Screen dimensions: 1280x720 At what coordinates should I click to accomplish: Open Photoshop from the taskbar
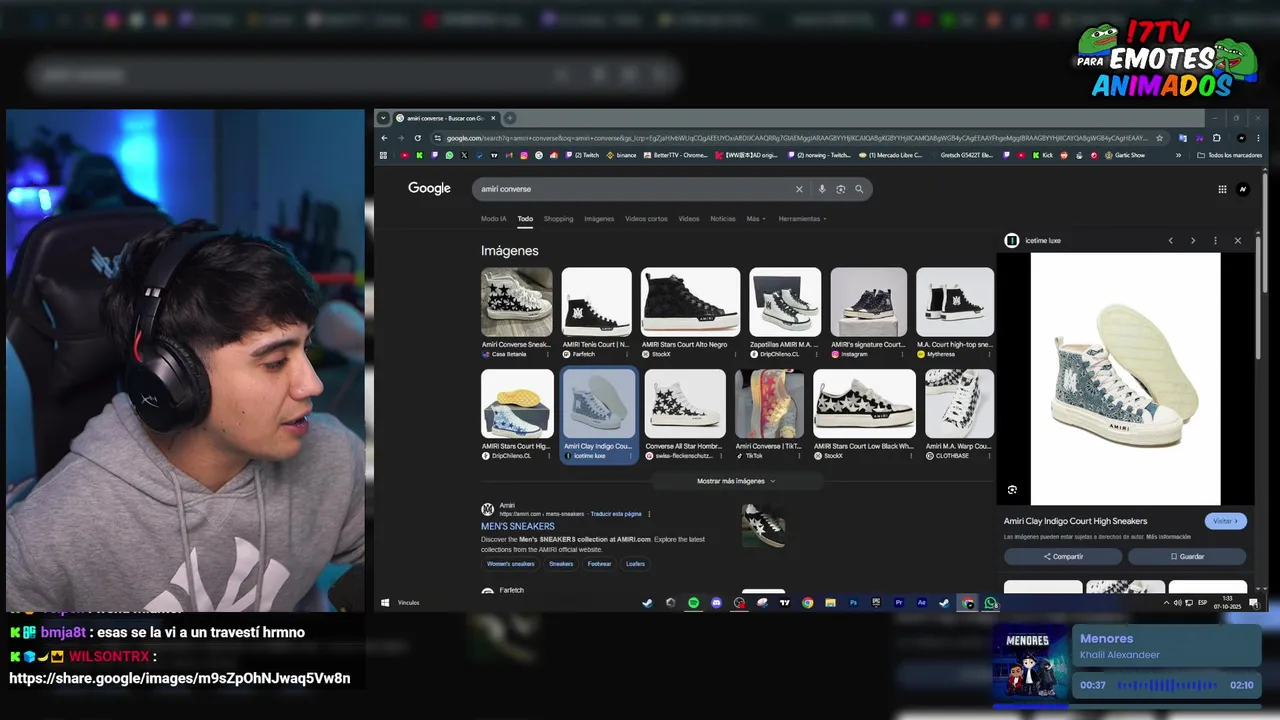(x=853, y=603)
